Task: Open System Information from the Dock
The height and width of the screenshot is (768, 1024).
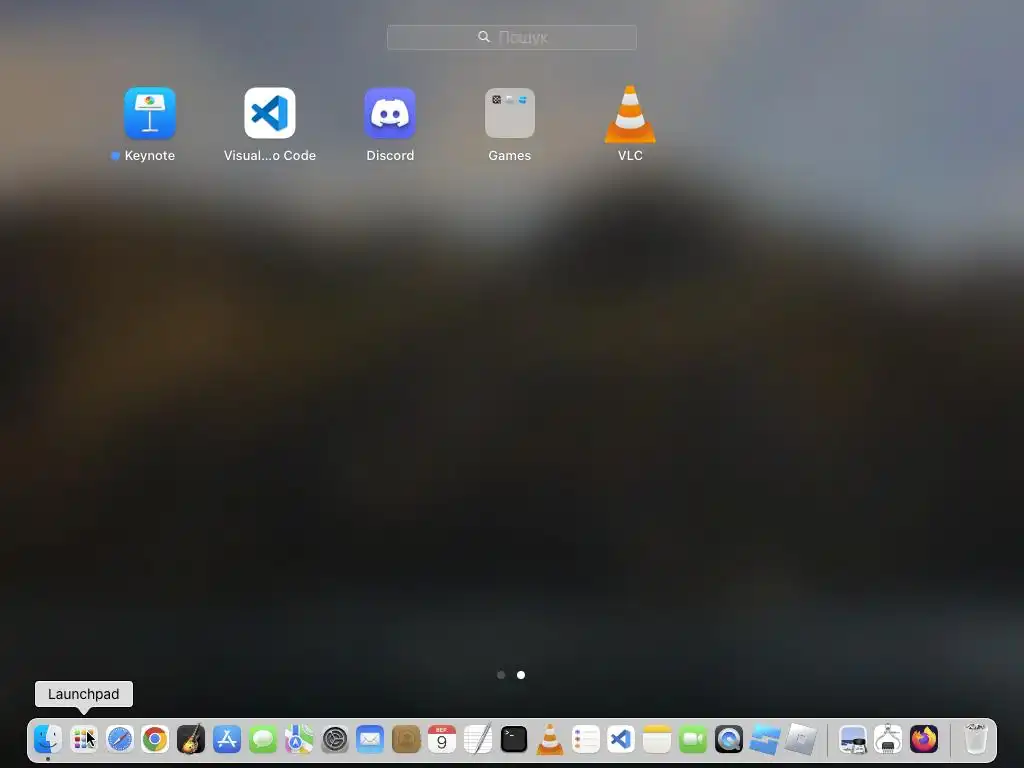Action: [x=888, y=739]
